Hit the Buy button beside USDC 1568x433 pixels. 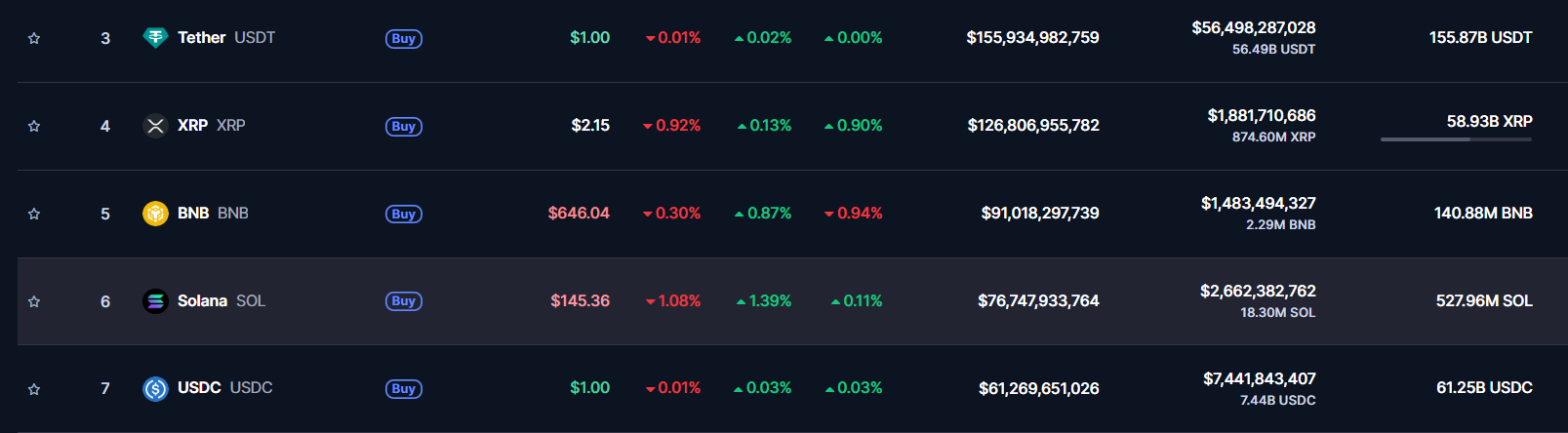pyautogui.click(x=404, y=389)
